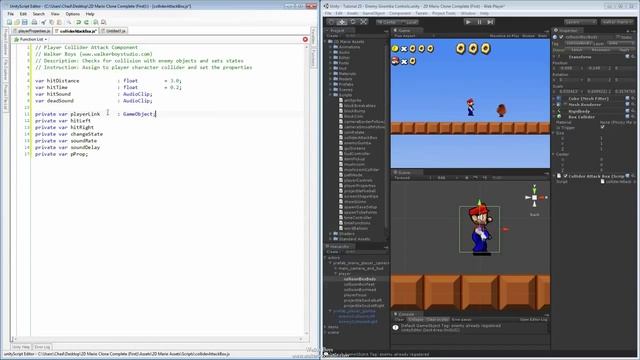Toggle the Is Trigger checkbox in Box Collider
The image size is (640, 360).
tap(602, 127)
